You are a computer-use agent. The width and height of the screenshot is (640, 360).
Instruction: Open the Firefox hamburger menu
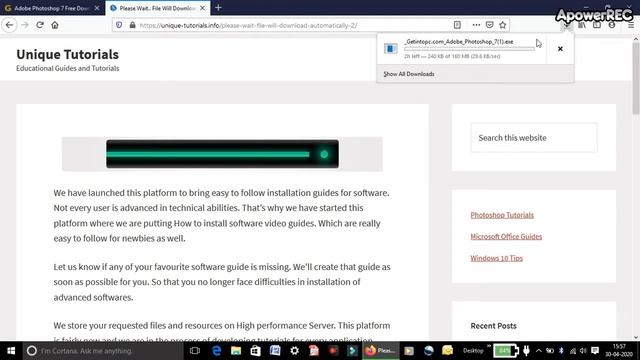click(x=631, y=25)
